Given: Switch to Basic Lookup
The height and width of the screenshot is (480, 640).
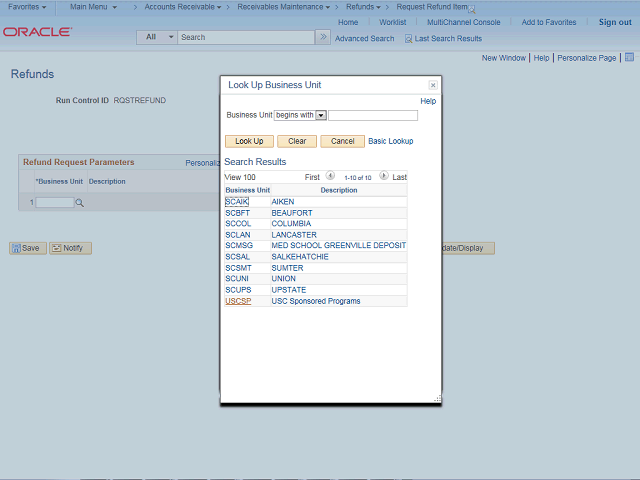Looking at the screenshot, I should pos(391,141).
